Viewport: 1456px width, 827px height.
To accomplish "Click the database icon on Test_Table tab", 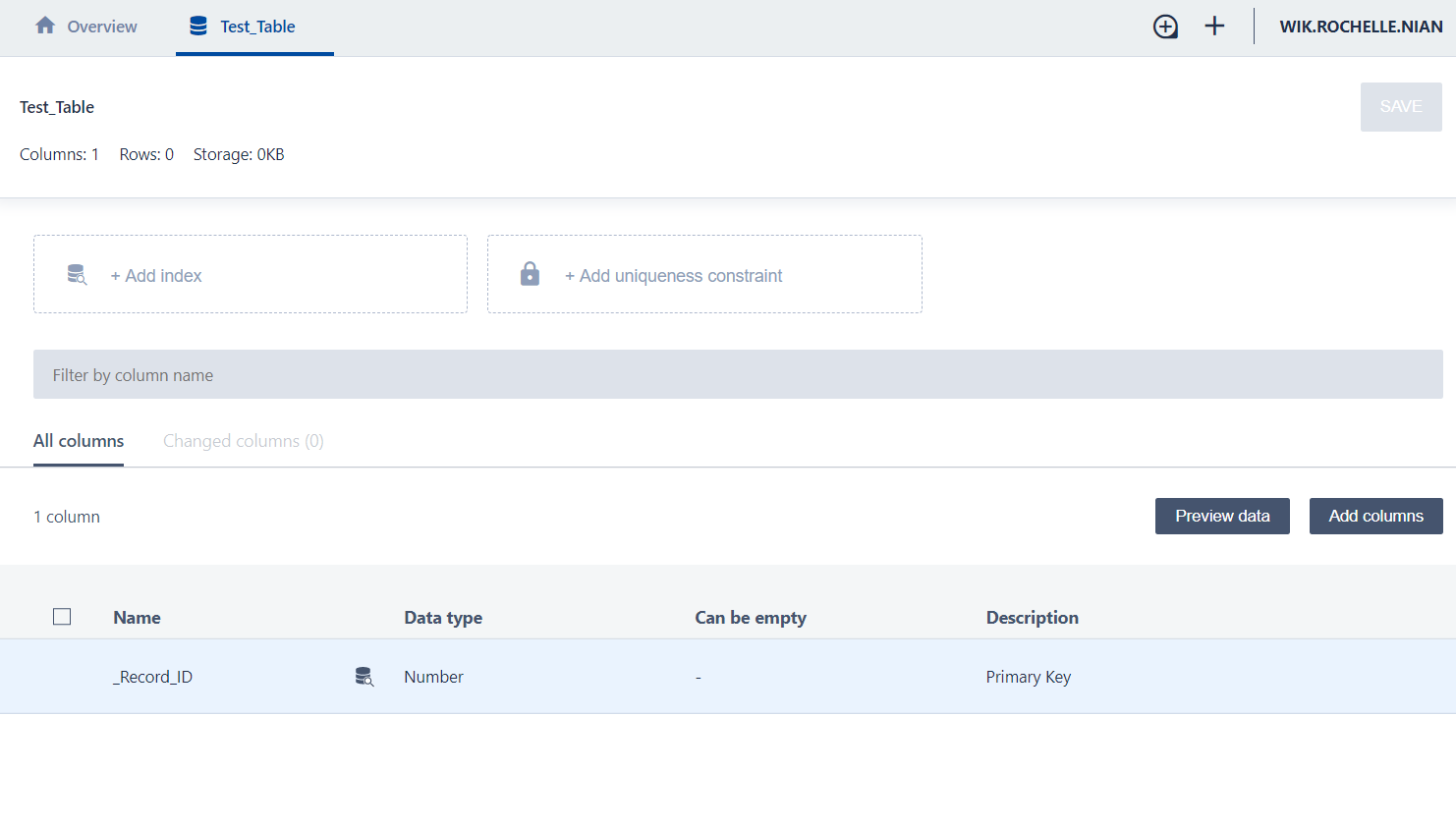I will point(198,27).
